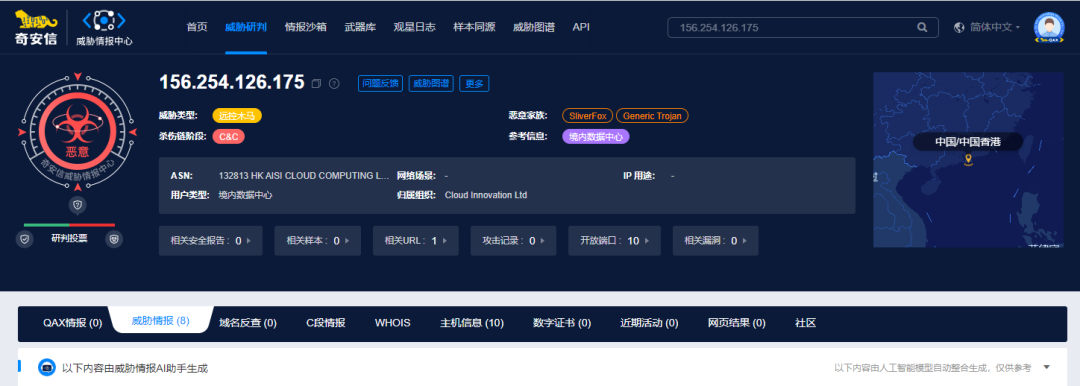
Task: Expand 相关样本 : 0 entry
Action: tap(318, 241)
